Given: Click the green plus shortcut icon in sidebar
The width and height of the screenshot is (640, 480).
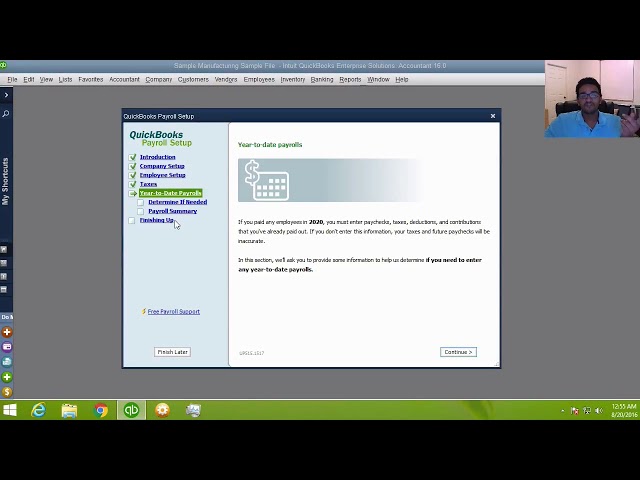Looking at the screenshot, I should 7,377.
